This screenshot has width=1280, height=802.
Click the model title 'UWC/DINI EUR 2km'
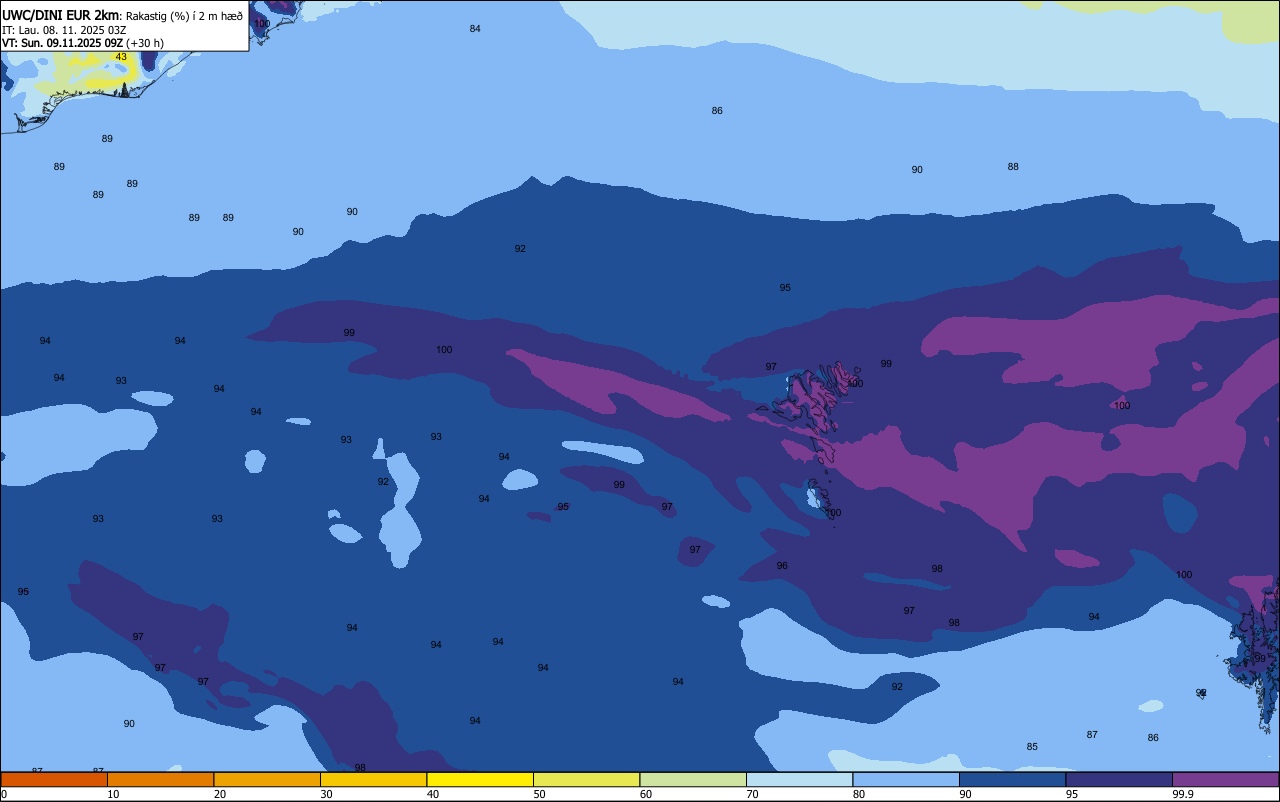point(60,15)
